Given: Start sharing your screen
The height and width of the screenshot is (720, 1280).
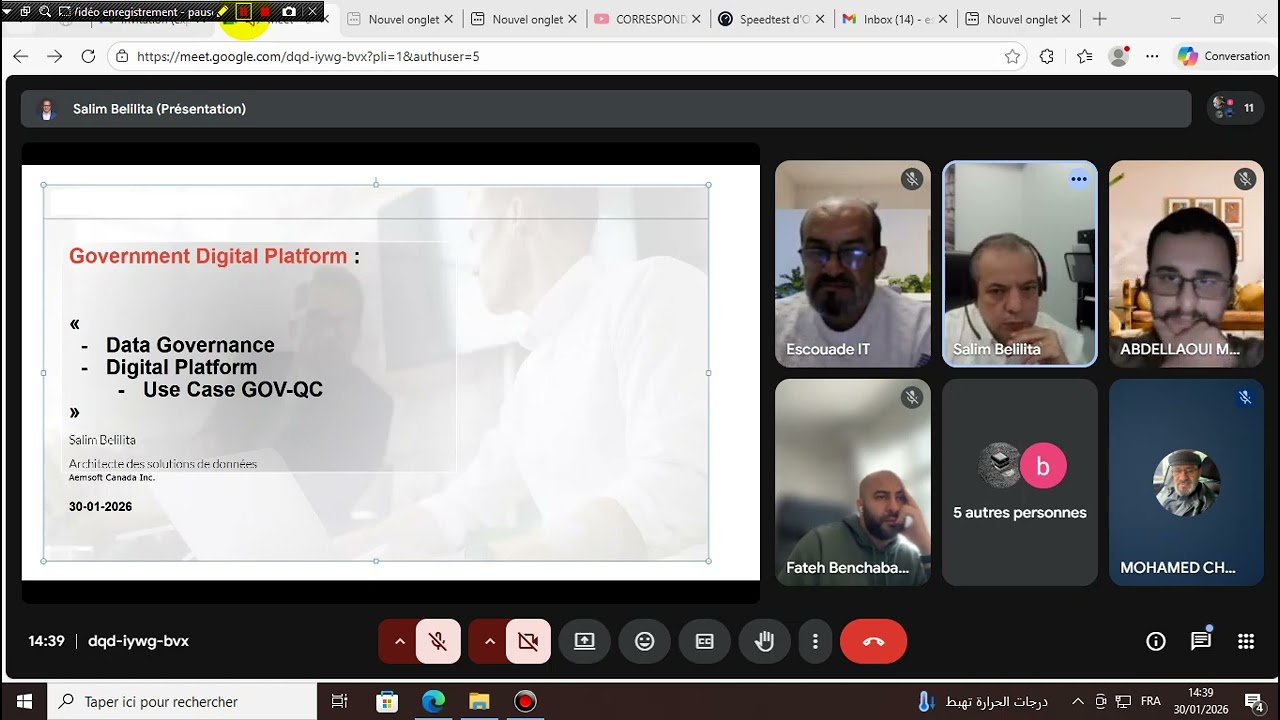Looking at the screenshot, I should point(584,642).
